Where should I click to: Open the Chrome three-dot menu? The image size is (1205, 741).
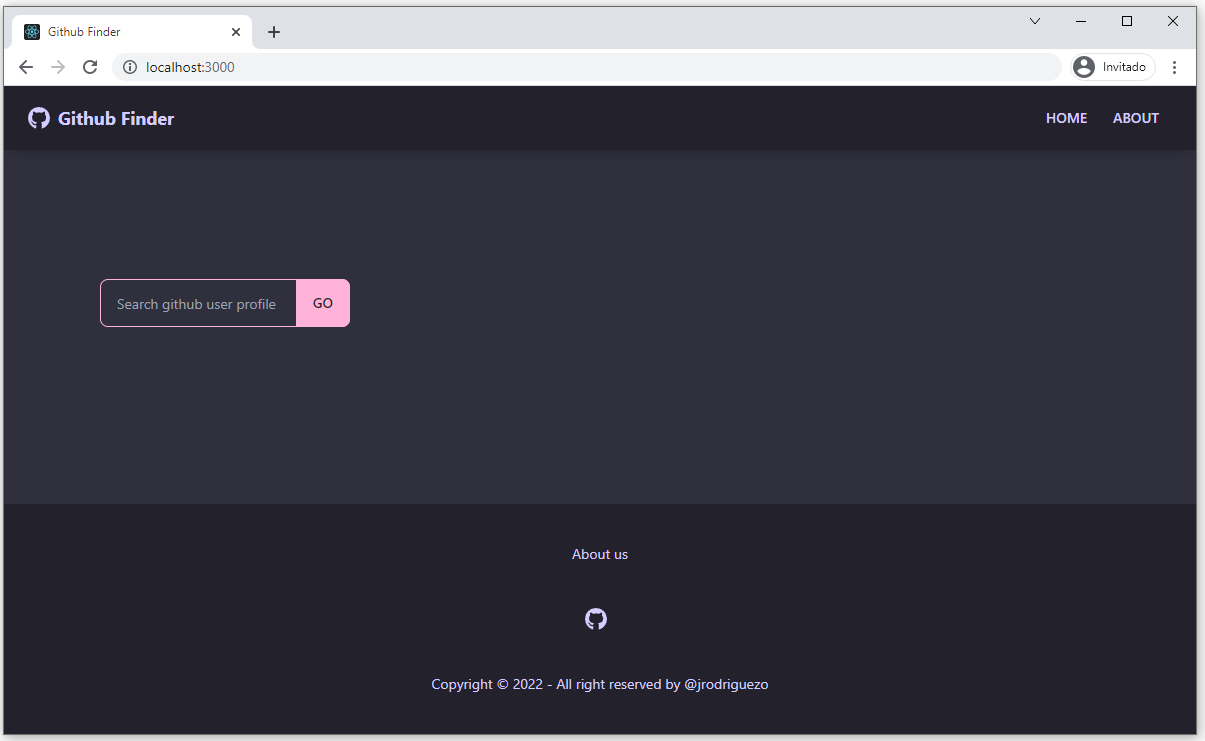click(x=1174, y=67)
